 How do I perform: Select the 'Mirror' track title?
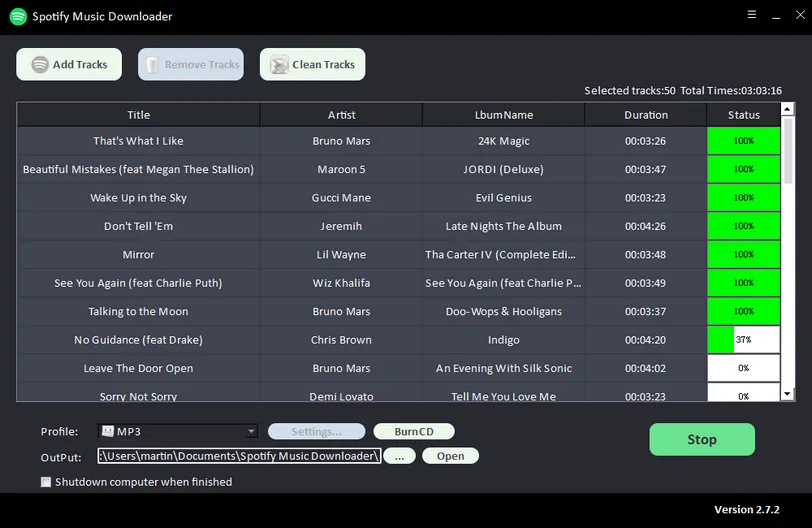[138, 255]
